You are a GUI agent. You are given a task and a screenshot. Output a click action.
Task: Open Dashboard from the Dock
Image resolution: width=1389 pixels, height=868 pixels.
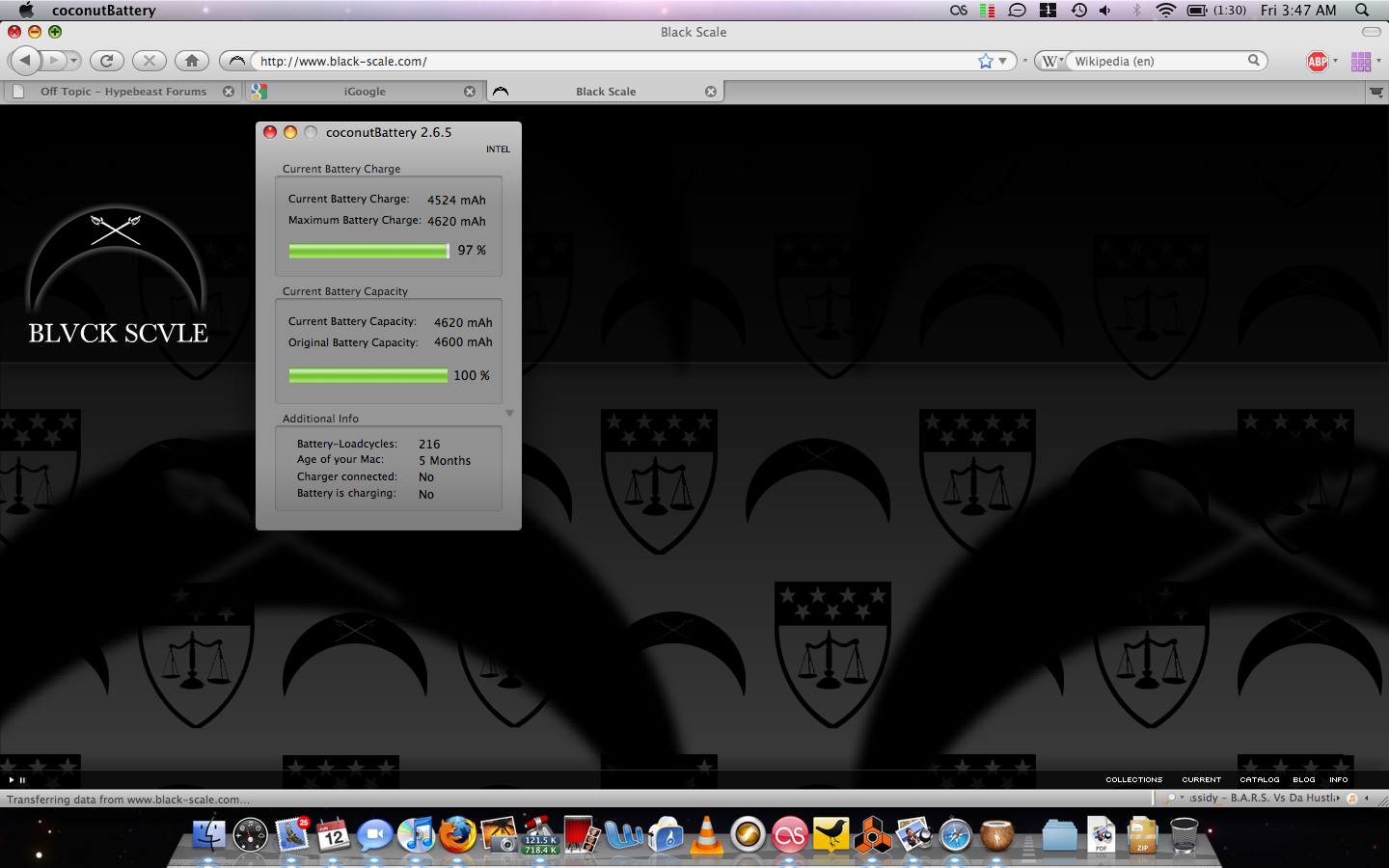pyautogui.click(x=250, y=834)
